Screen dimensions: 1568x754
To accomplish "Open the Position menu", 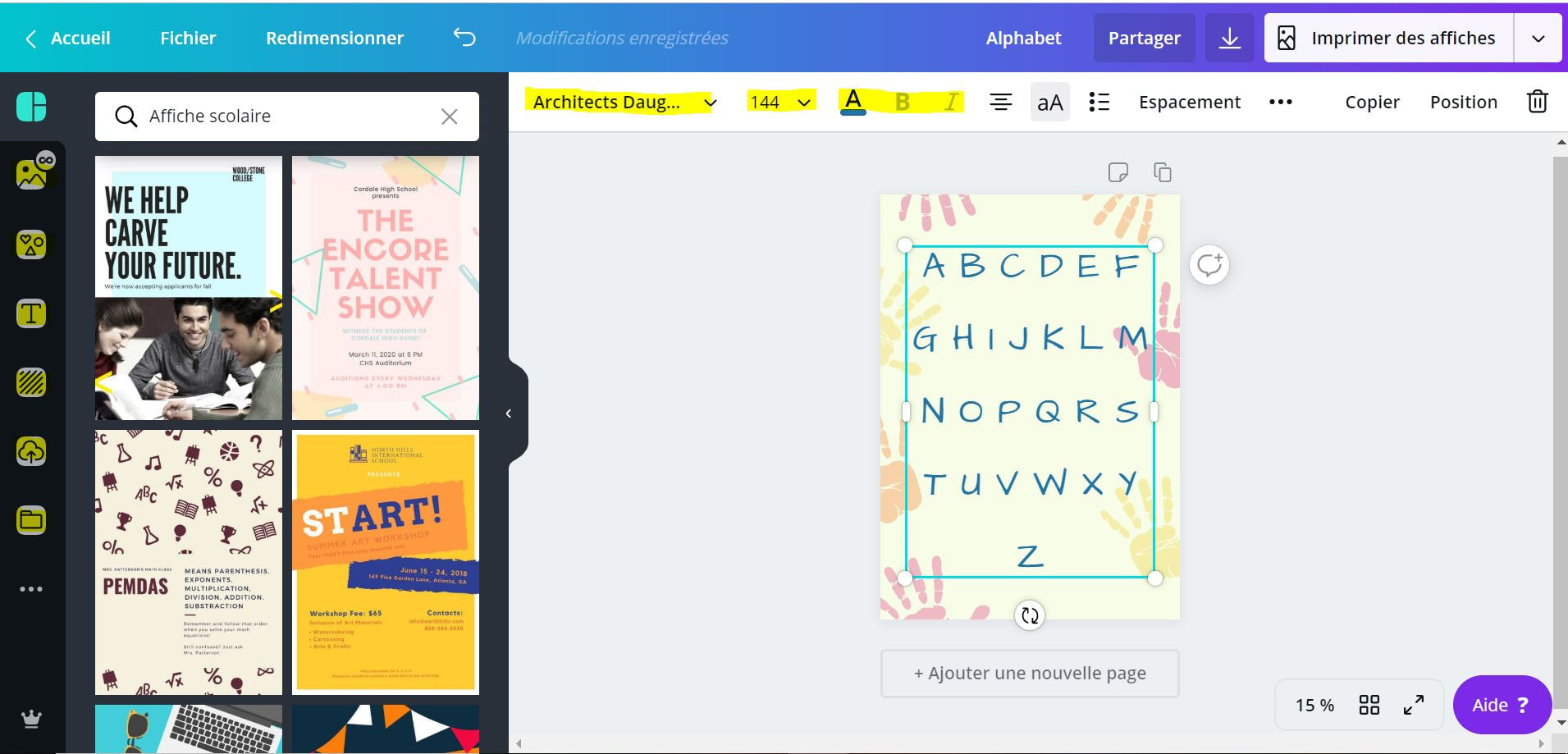I will [1463, 102].
